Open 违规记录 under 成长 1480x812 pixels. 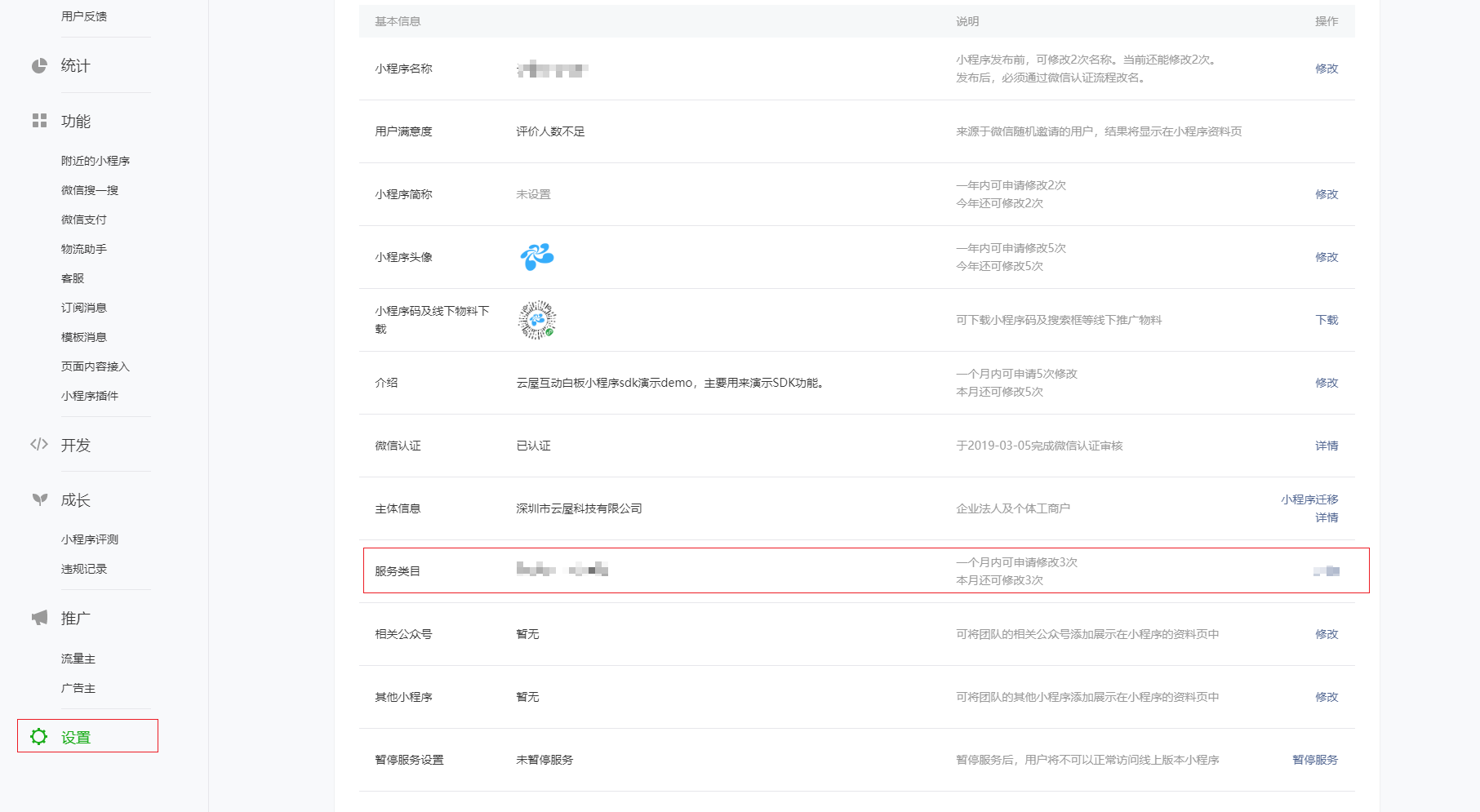[84, 569]
